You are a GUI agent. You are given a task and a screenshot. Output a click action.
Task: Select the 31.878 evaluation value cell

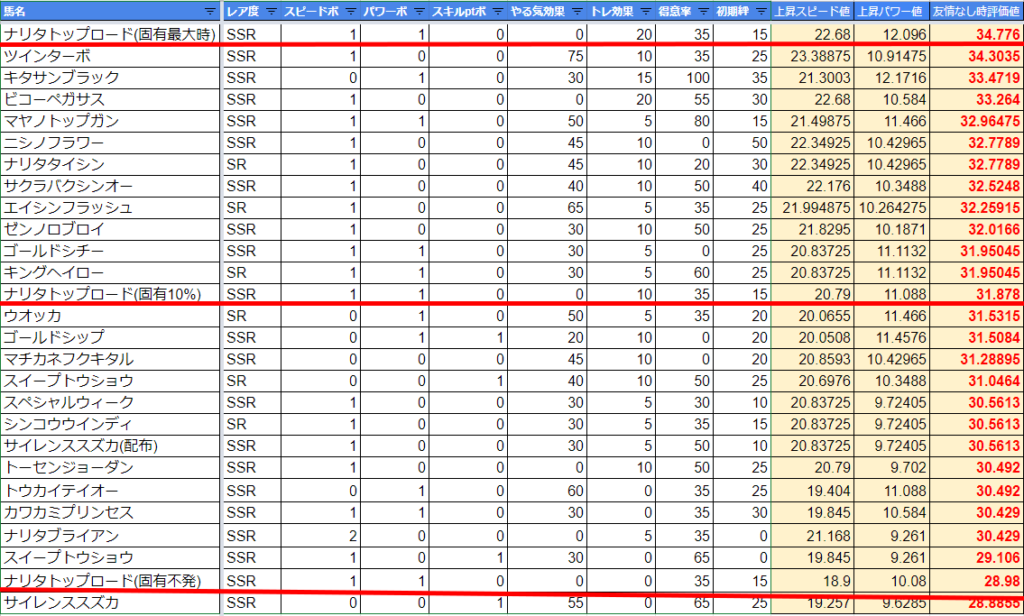976,294
